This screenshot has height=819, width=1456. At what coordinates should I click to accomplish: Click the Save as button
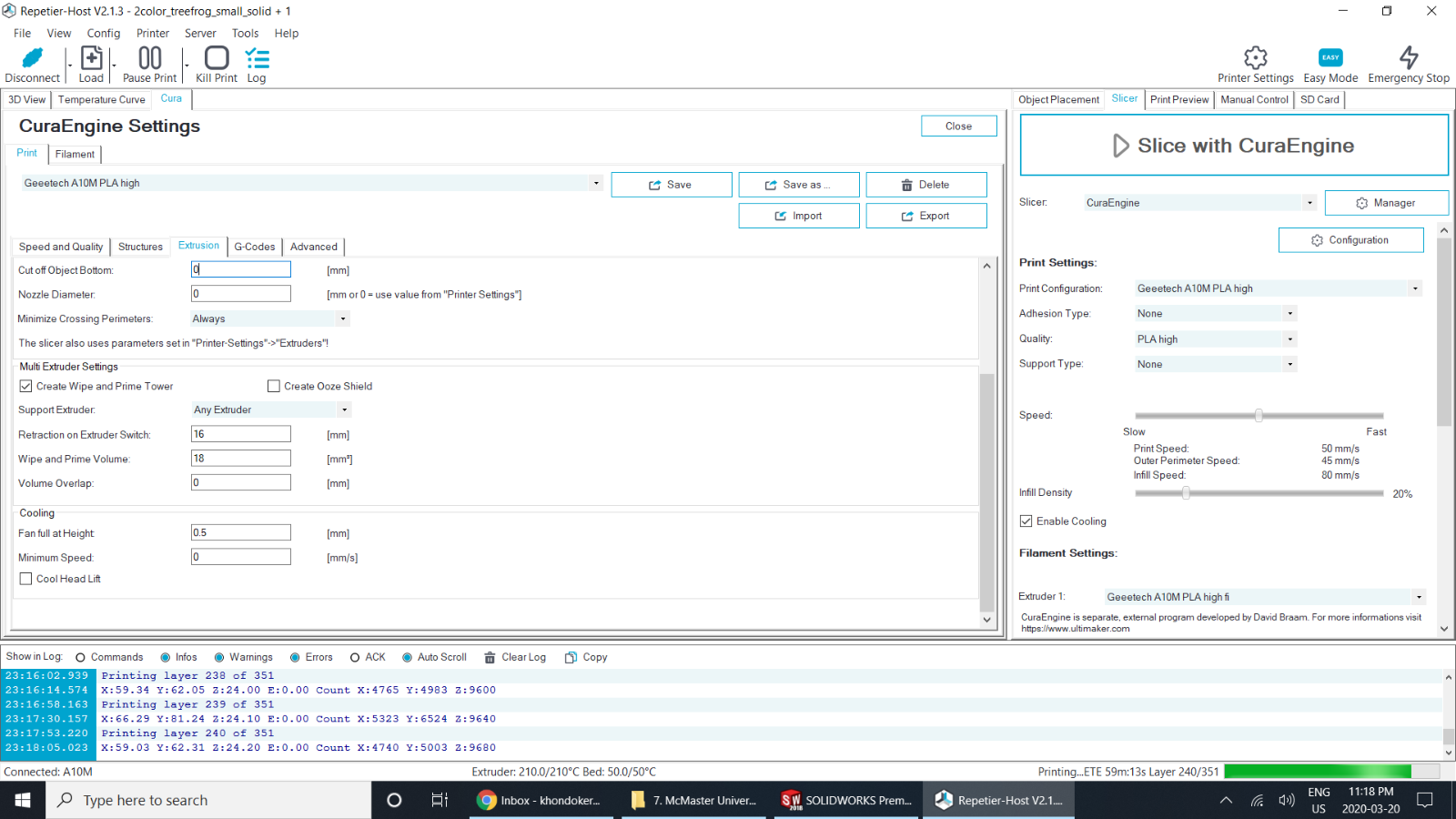[x=798, y=185]
